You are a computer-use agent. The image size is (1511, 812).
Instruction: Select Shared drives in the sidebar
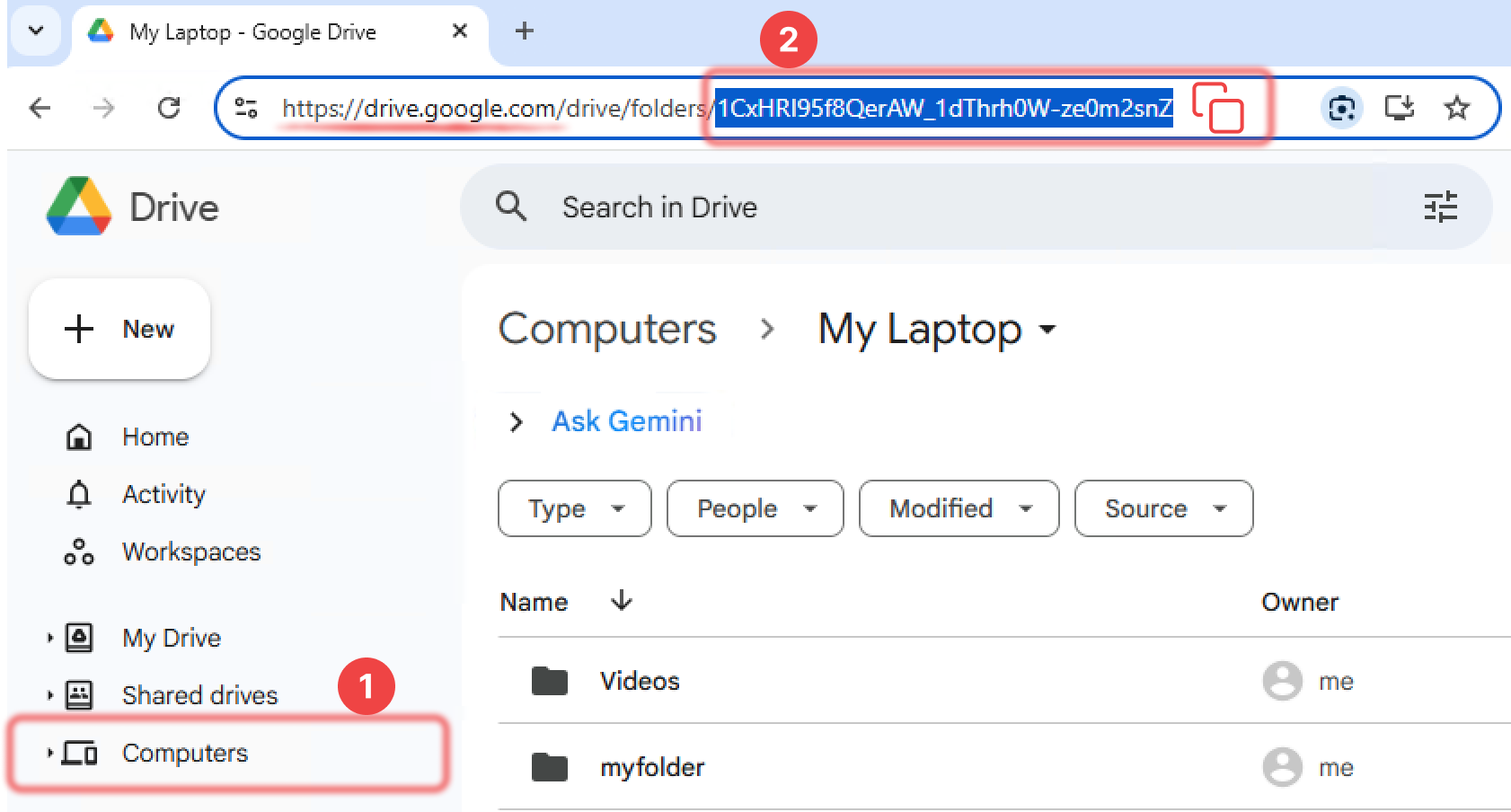tap(199, 694)
